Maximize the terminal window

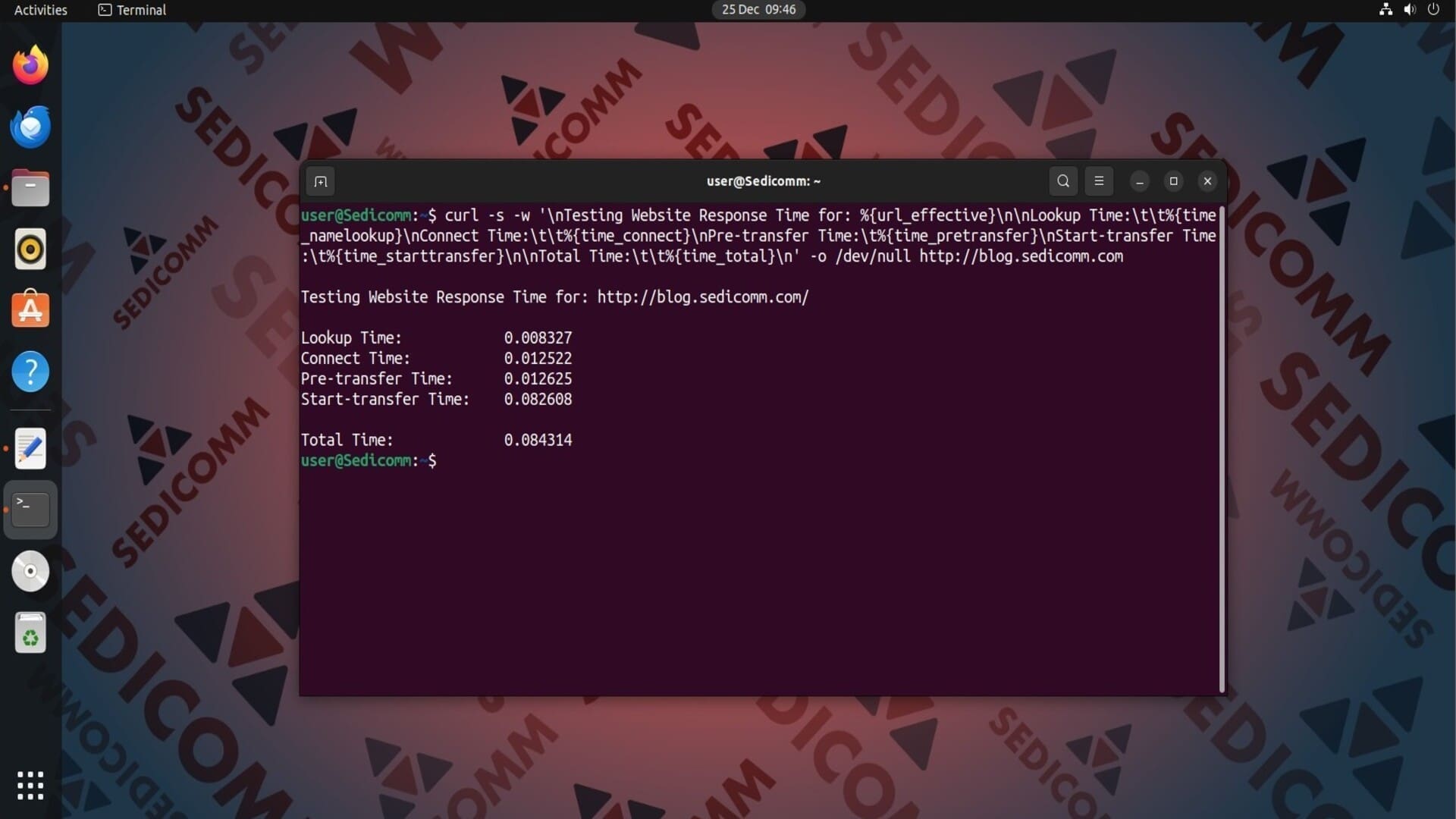point(1173,181)
